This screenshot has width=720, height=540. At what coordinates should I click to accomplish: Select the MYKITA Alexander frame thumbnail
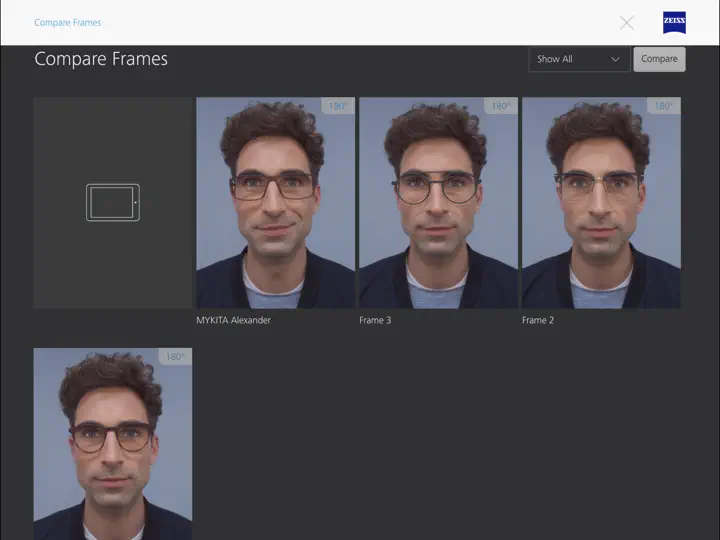(276, 202)
